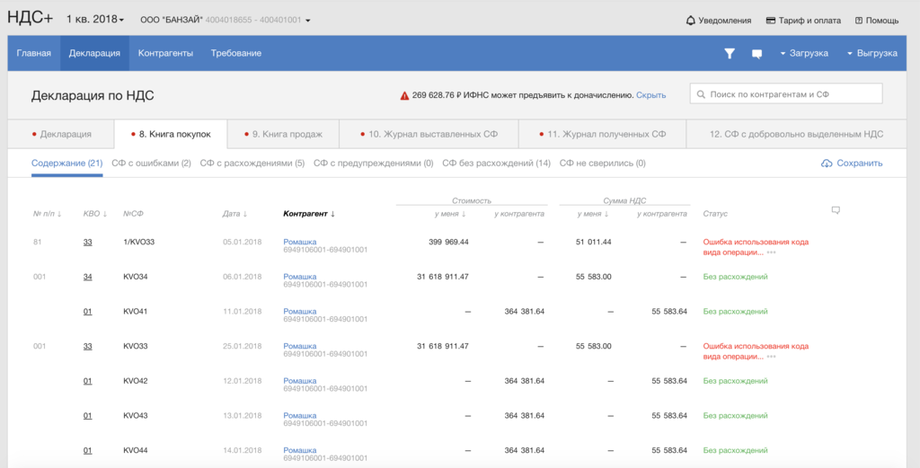Viewport: 920px width, 468px height.
Task: Click the Помощь help icon
Action: click(x=858, y=20)
